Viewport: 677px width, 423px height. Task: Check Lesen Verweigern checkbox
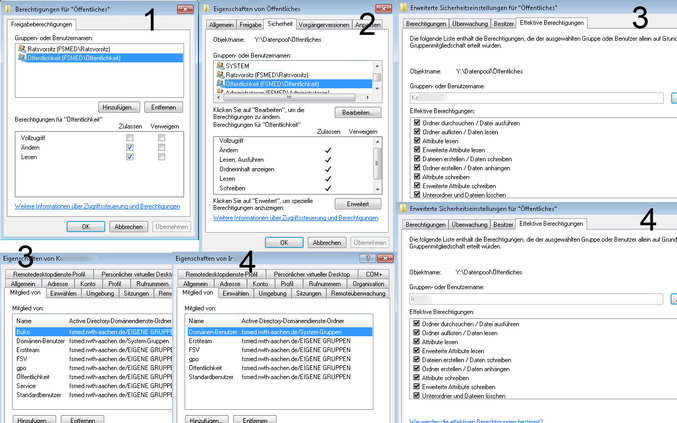point(161,157)
